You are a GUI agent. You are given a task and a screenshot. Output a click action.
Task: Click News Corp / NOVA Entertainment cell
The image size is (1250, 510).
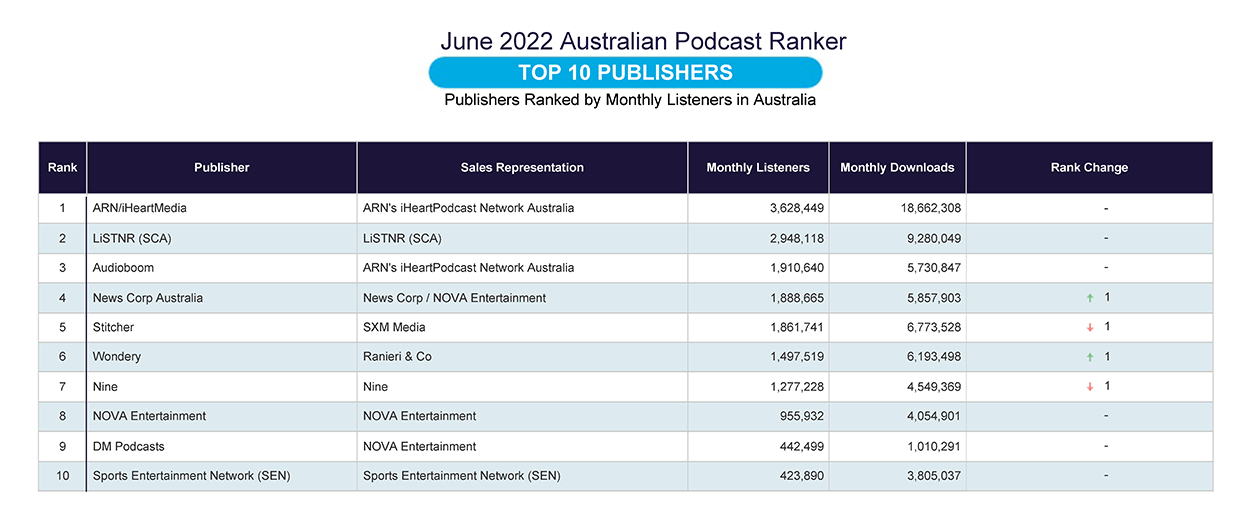coord(522,298)
